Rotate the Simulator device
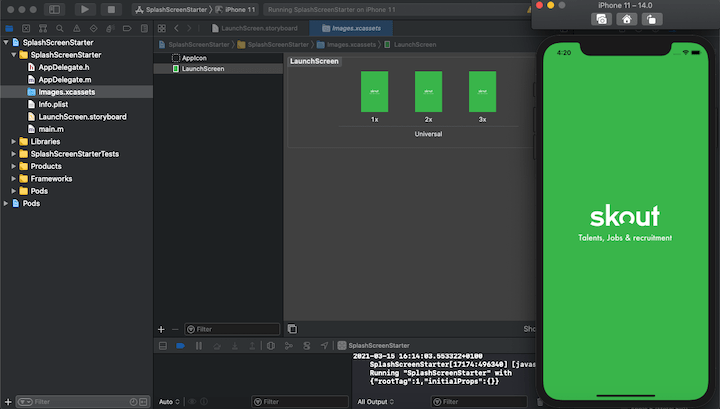The height and width of the screenshot is (409, 720). pyautogui.click(x=651, y=19)
